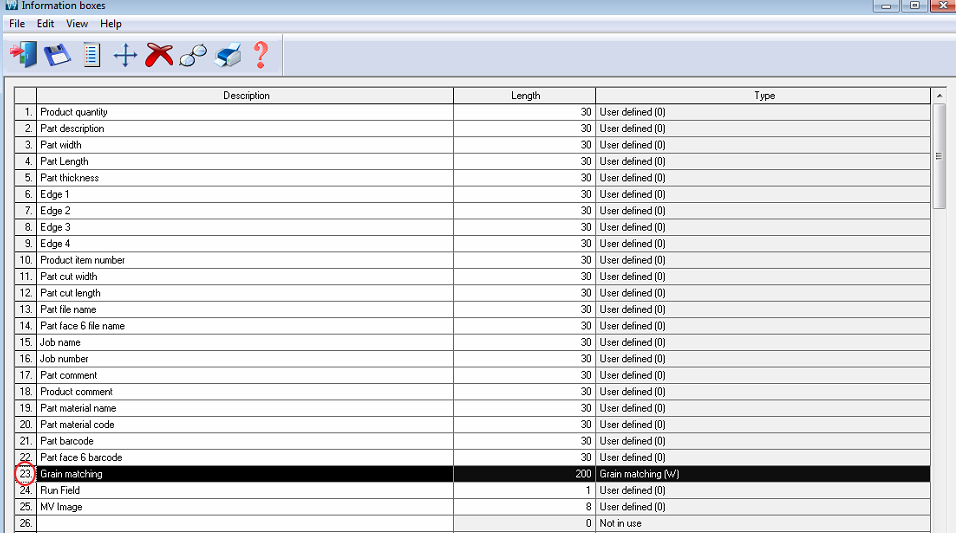
Task: Save using the floppy disk icon
Action: (56, 55)
